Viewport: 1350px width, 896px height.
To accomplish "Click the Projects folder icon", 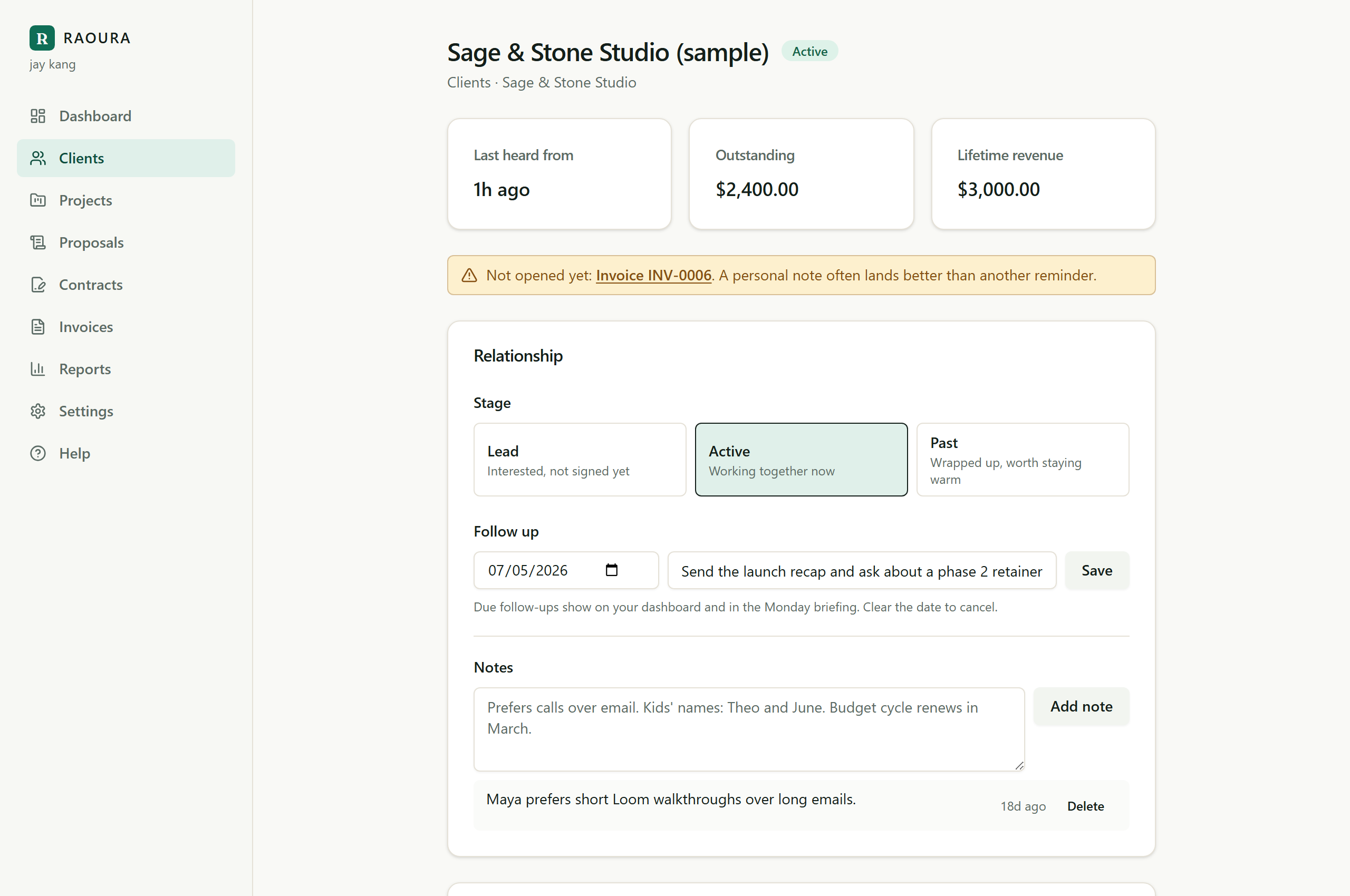I will (38, 201).
